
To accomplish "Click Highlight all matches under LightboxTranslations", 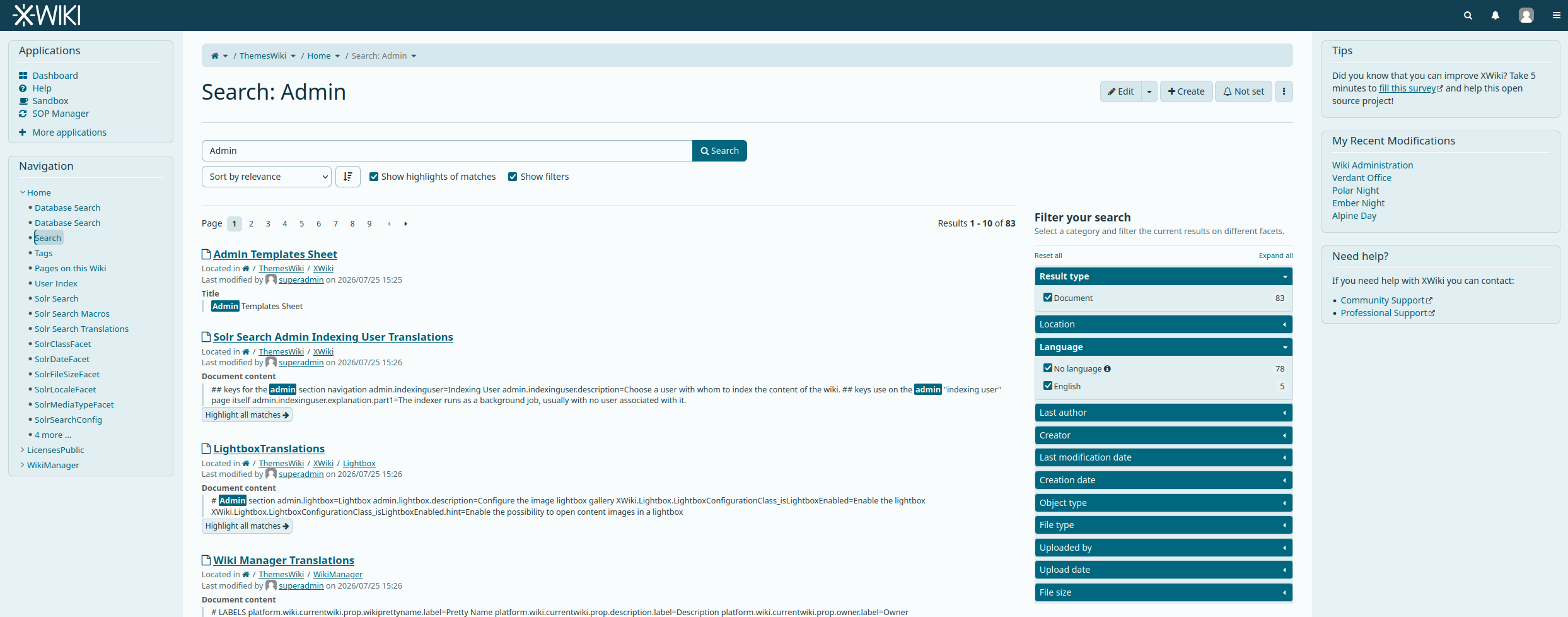I will click(247, 526).
